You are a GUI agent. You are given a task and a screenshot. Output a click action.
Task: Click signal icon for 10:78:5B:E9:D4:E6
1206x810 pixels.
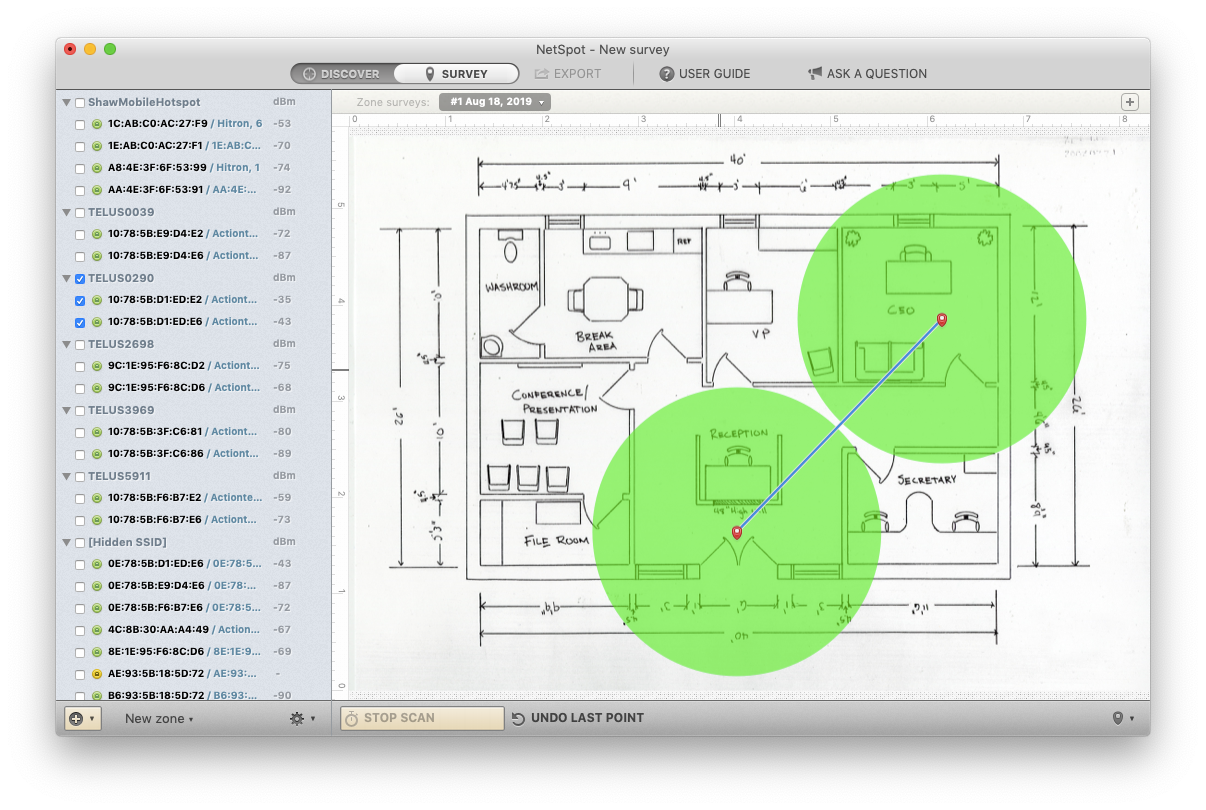tap(97, 256)
